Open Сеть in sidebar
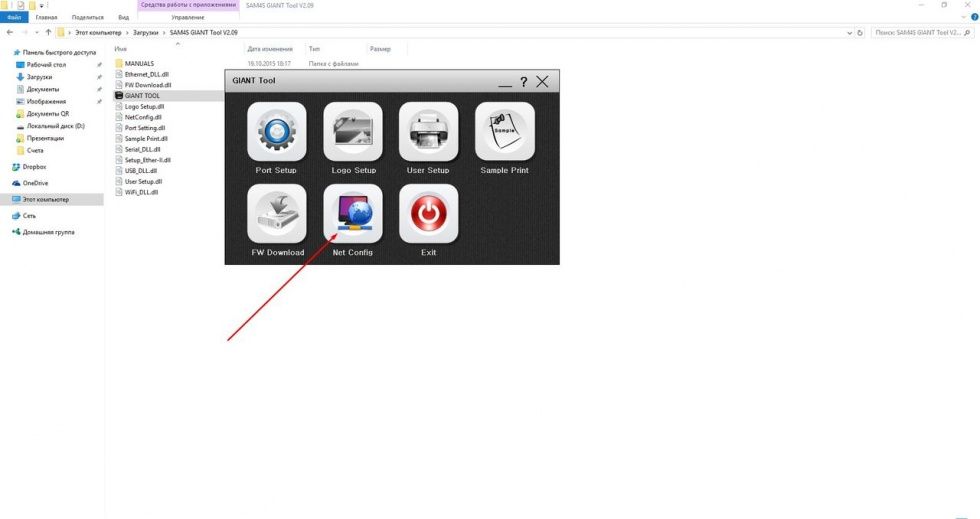This screenshot has width=980, height=519. 24,216
